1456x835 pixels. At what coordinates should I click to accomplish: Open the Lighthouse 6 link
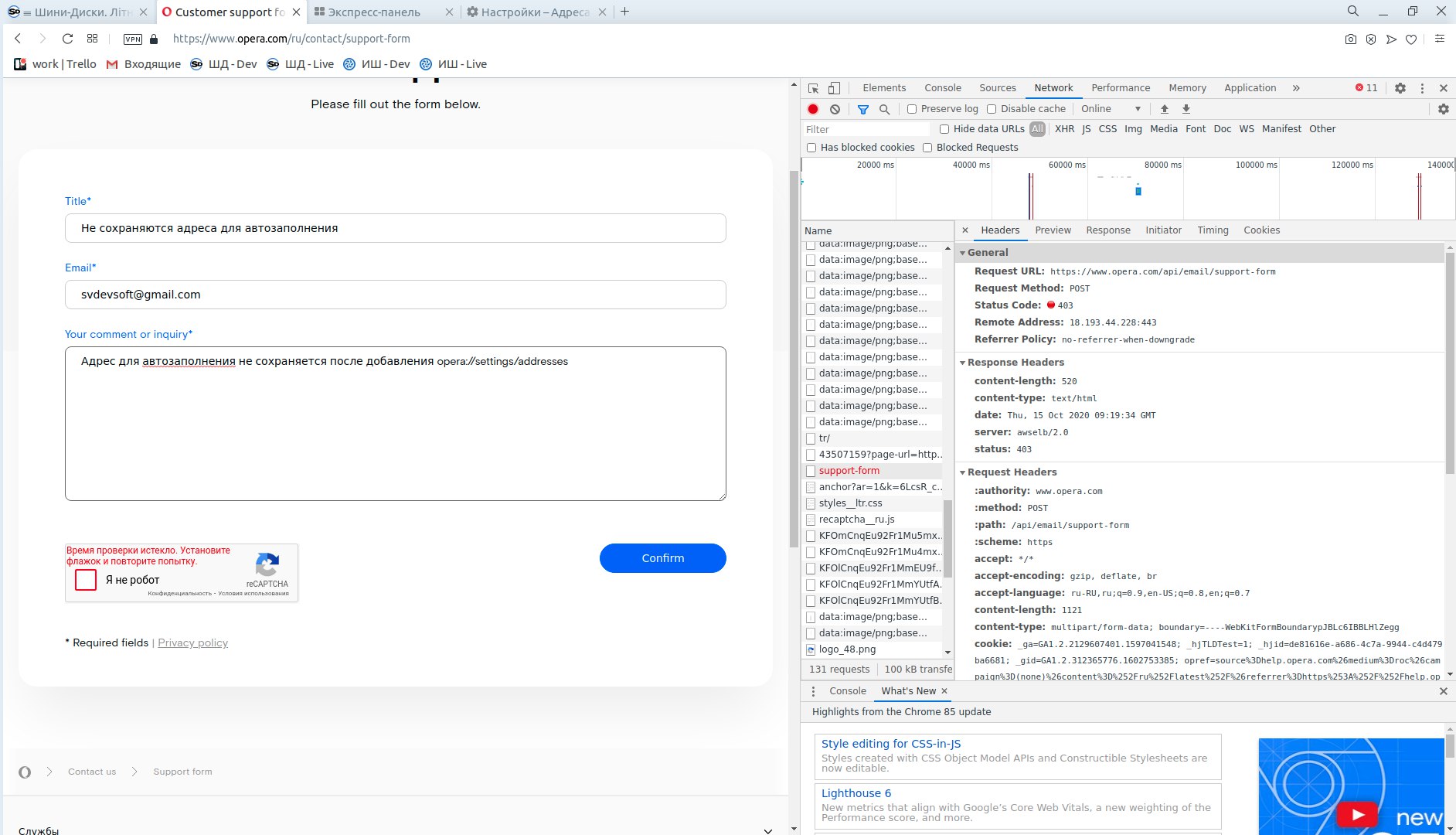pyautogui.click(x=856, y=794)
